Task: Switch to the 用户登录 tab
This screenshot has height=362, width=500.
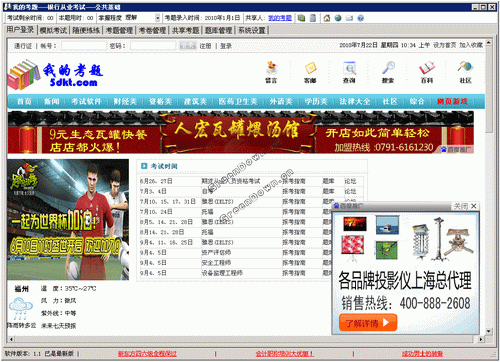Action: (20, 30)
